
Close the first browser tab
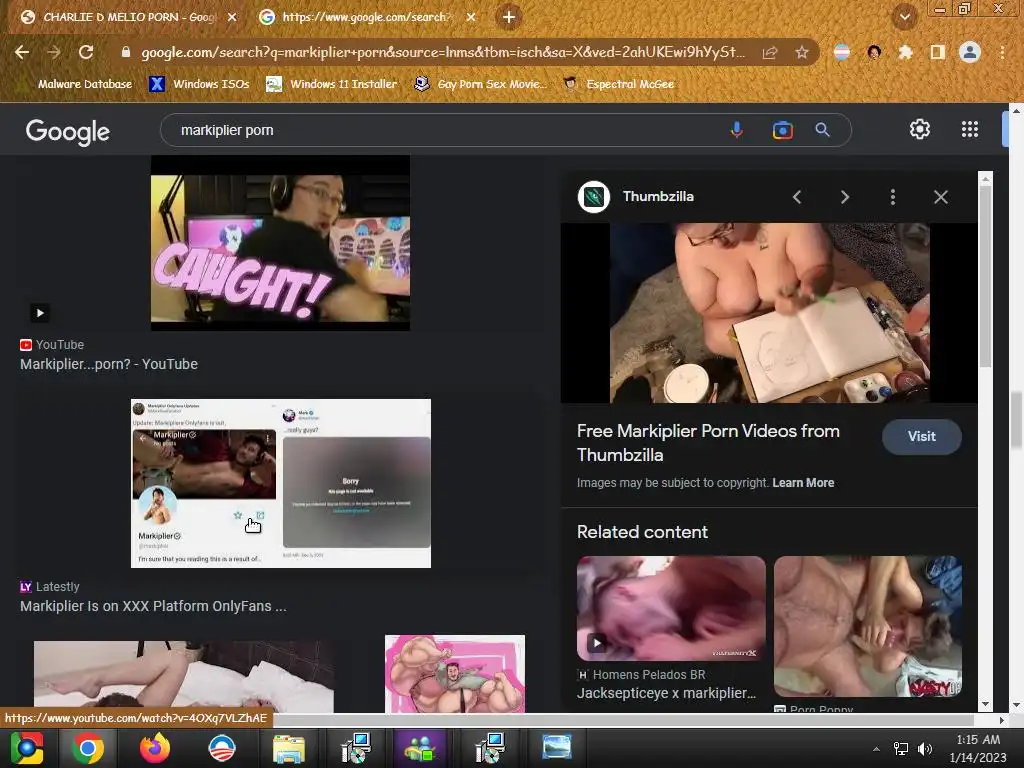point(232,18)
